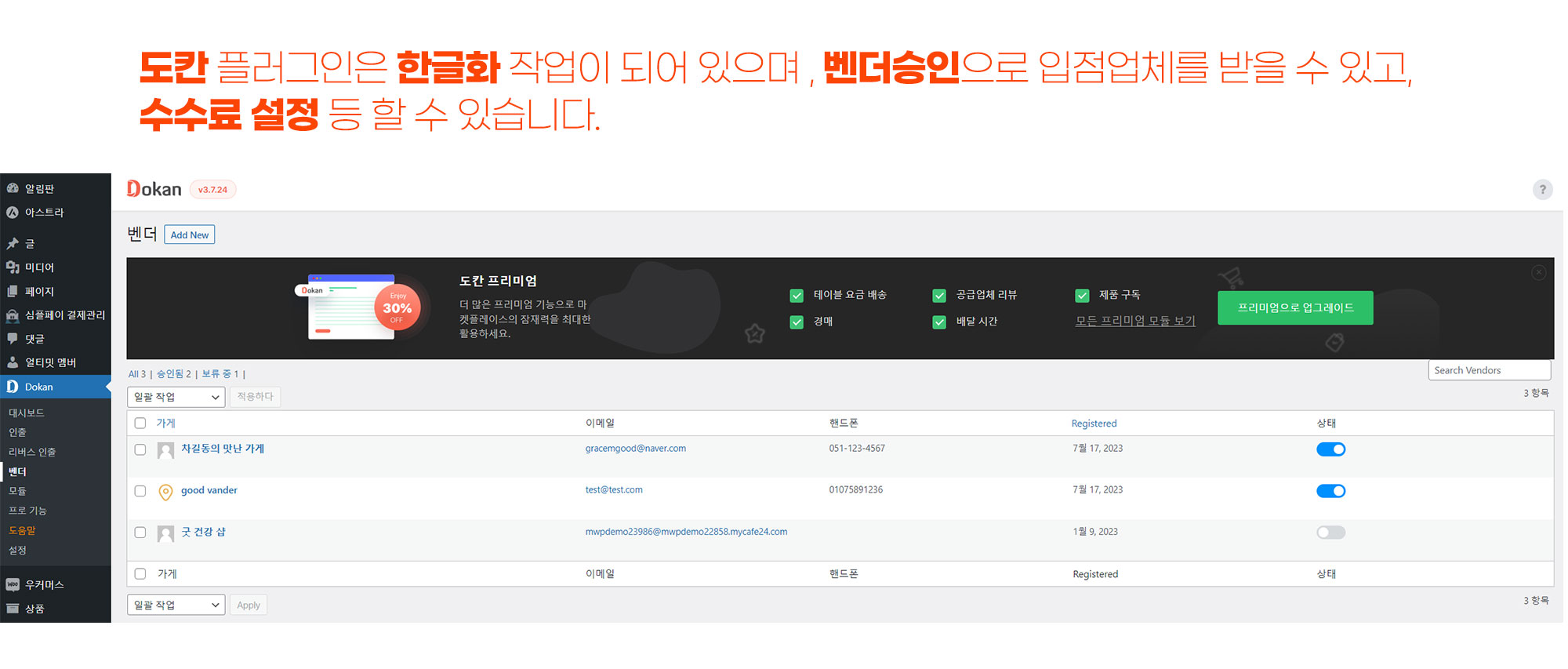This screenshot has height=669, width=1568.
Task: Click the 상태 column header
Action: (x=1327, y=423)
